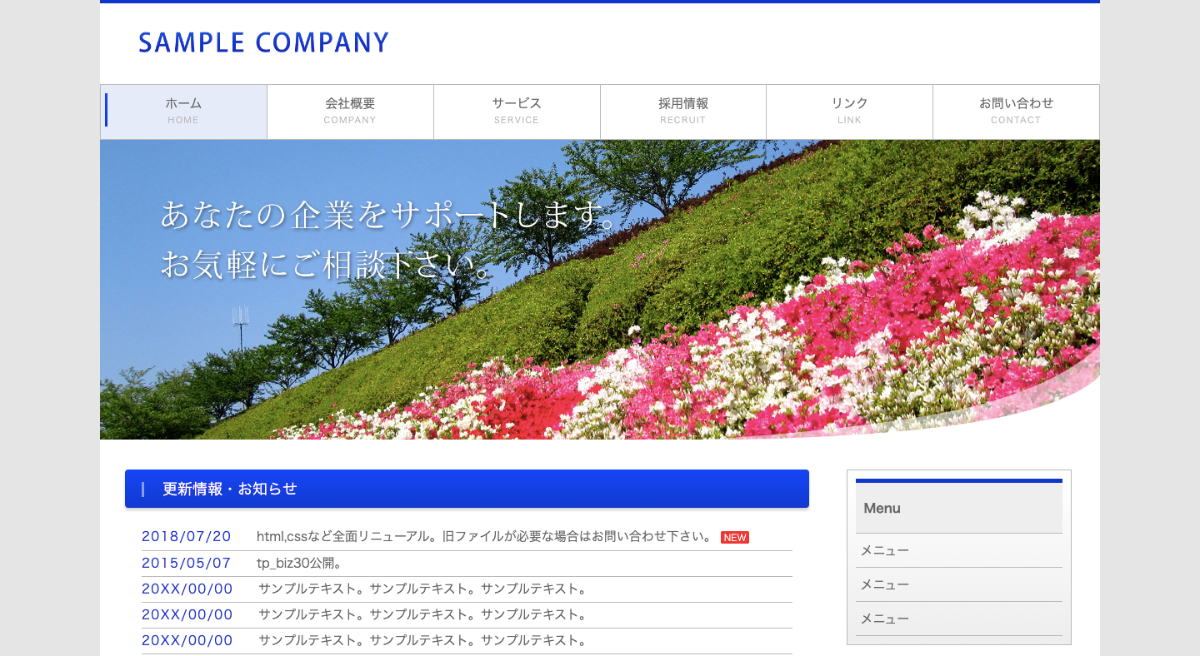Open the html,css renewal news entry
1200x656 pixels.
(484, 537)
